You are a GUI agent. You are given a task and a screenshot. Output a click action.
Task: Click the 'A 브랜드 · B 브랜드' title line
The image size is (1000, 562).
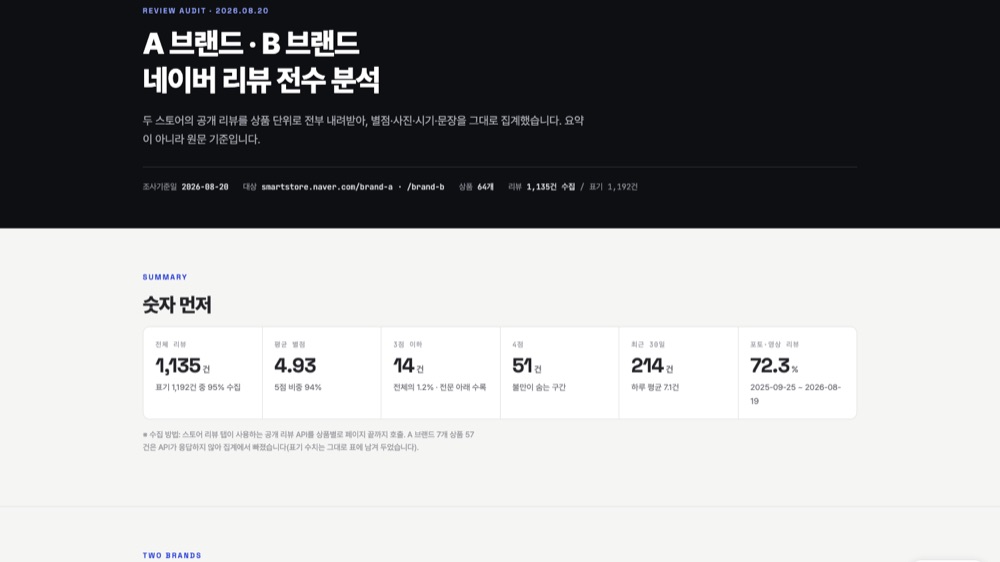tap(251, 44)
